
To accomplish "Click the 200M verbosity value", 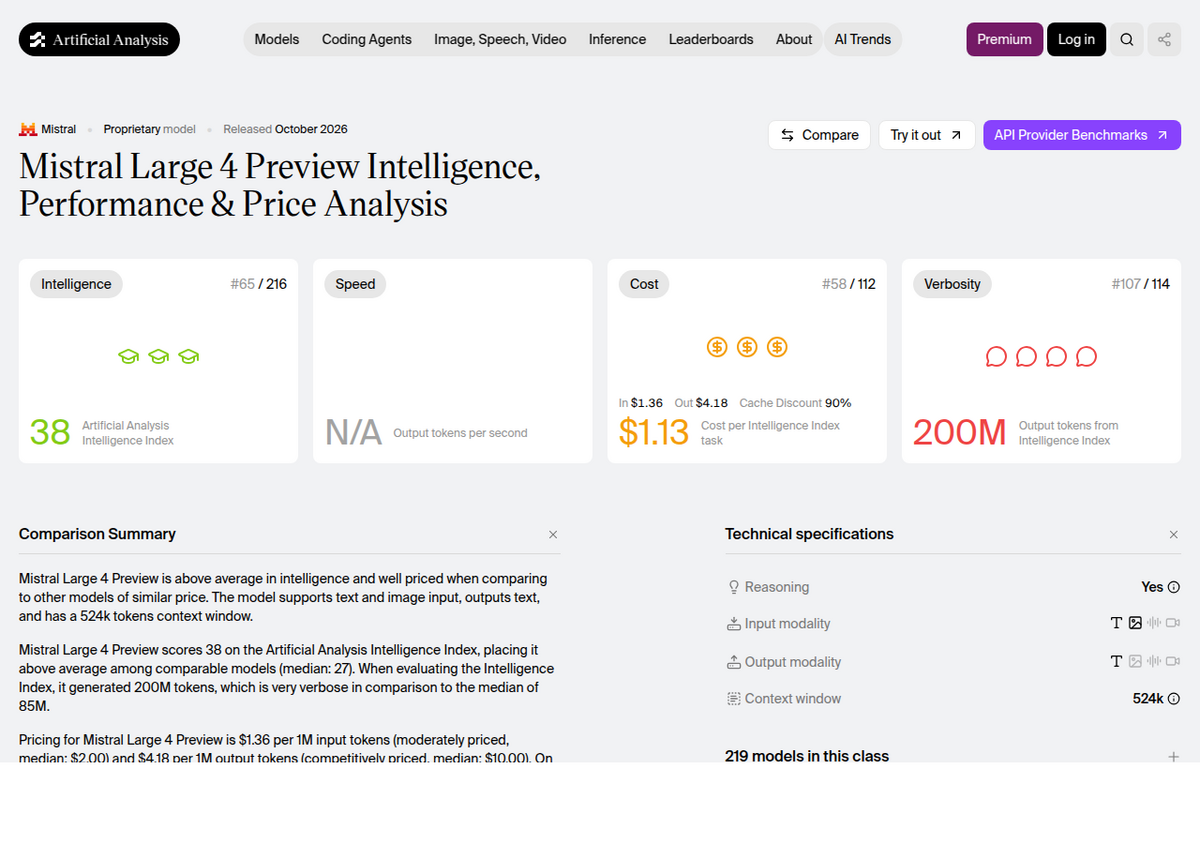I will (x=960, y=432).
